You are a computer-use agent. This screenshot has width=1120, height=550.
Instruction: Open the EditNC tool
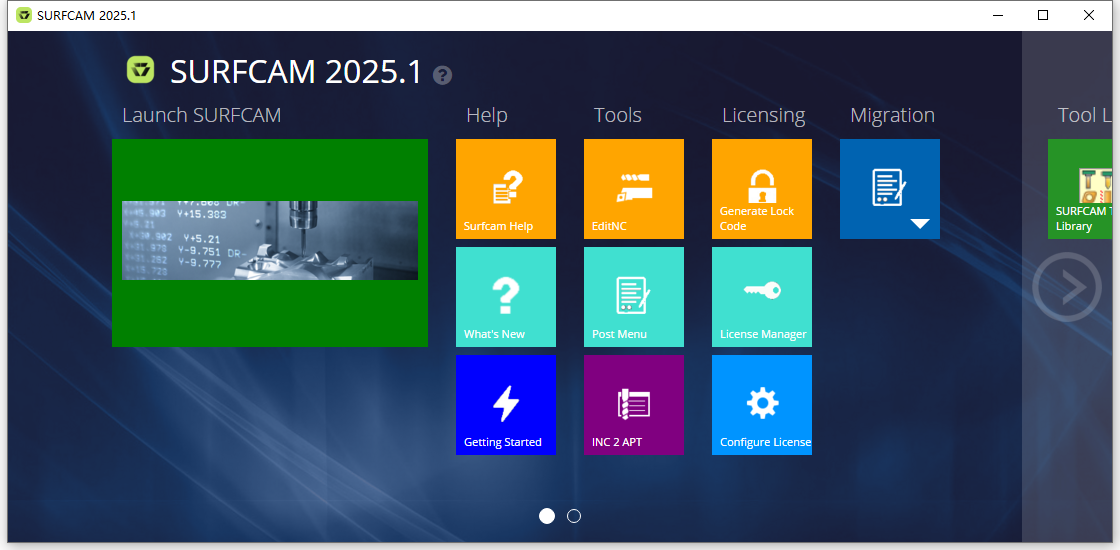(633, 189)
